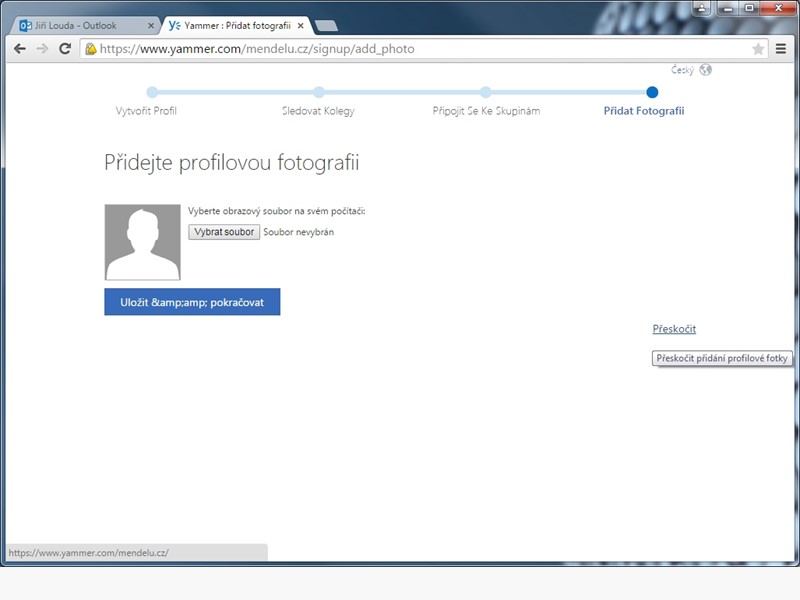Image resolution: width=800 pixels, height=600 pixels.
Task: Click the Vytvořit Profil progress step
Action: pos(146,111)
